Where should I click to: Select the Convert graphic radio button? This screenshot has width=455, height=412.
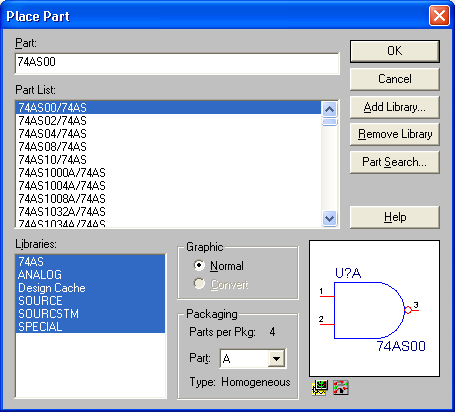tap(199, 284)
